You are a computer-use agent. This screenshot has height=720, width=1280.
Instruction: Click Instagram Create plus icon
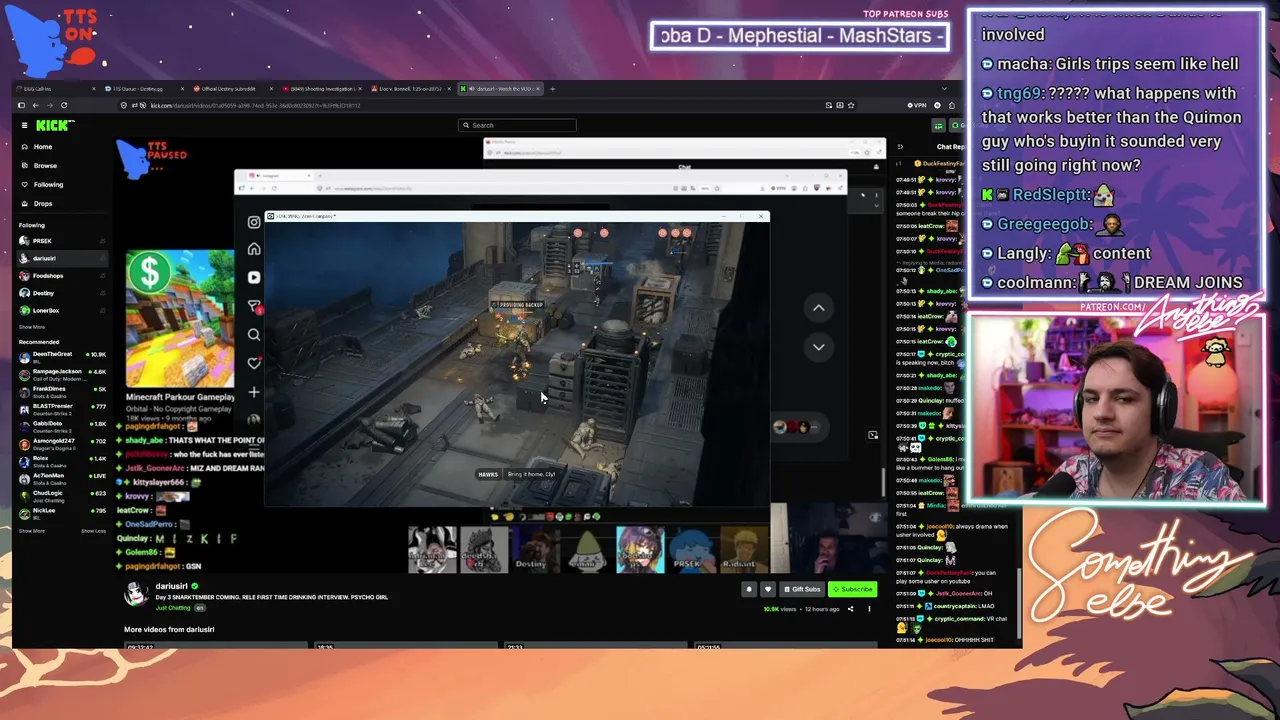tap(254, 392)
